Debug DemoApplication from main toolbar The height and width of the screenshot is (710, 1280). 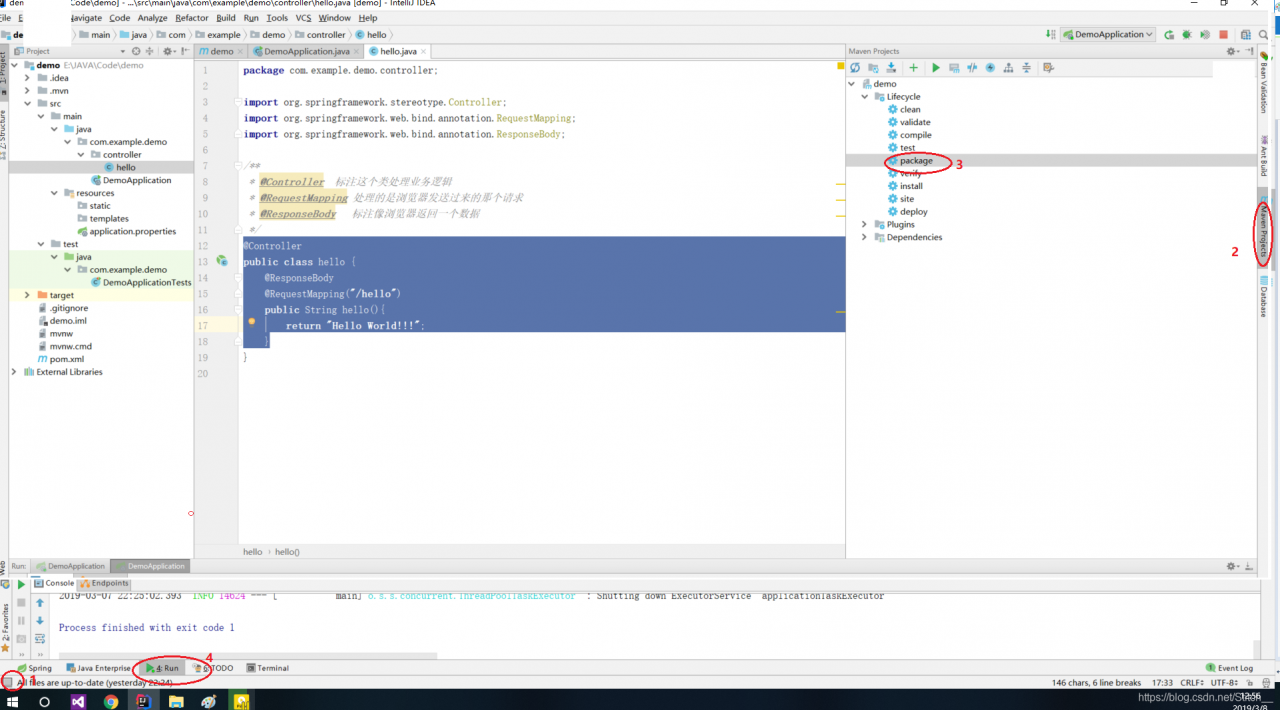click(x=1187, y=34)
